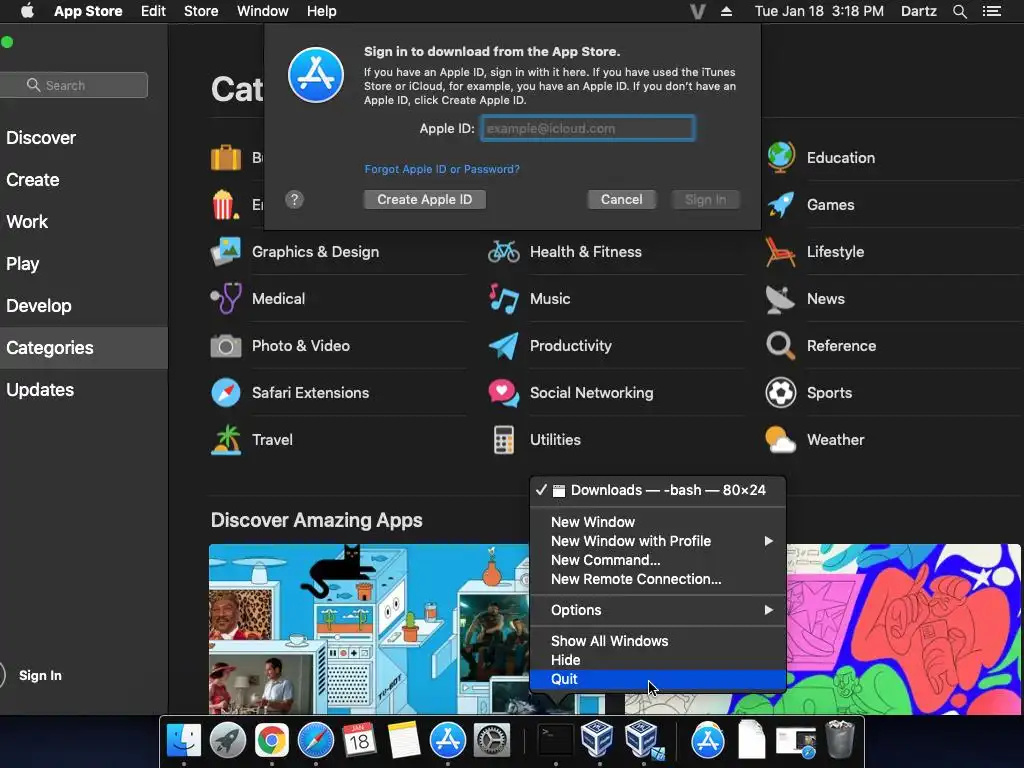Click the Create Apple ID button
This screenshot has width=1024, height=768.
(x=424, y=199)
